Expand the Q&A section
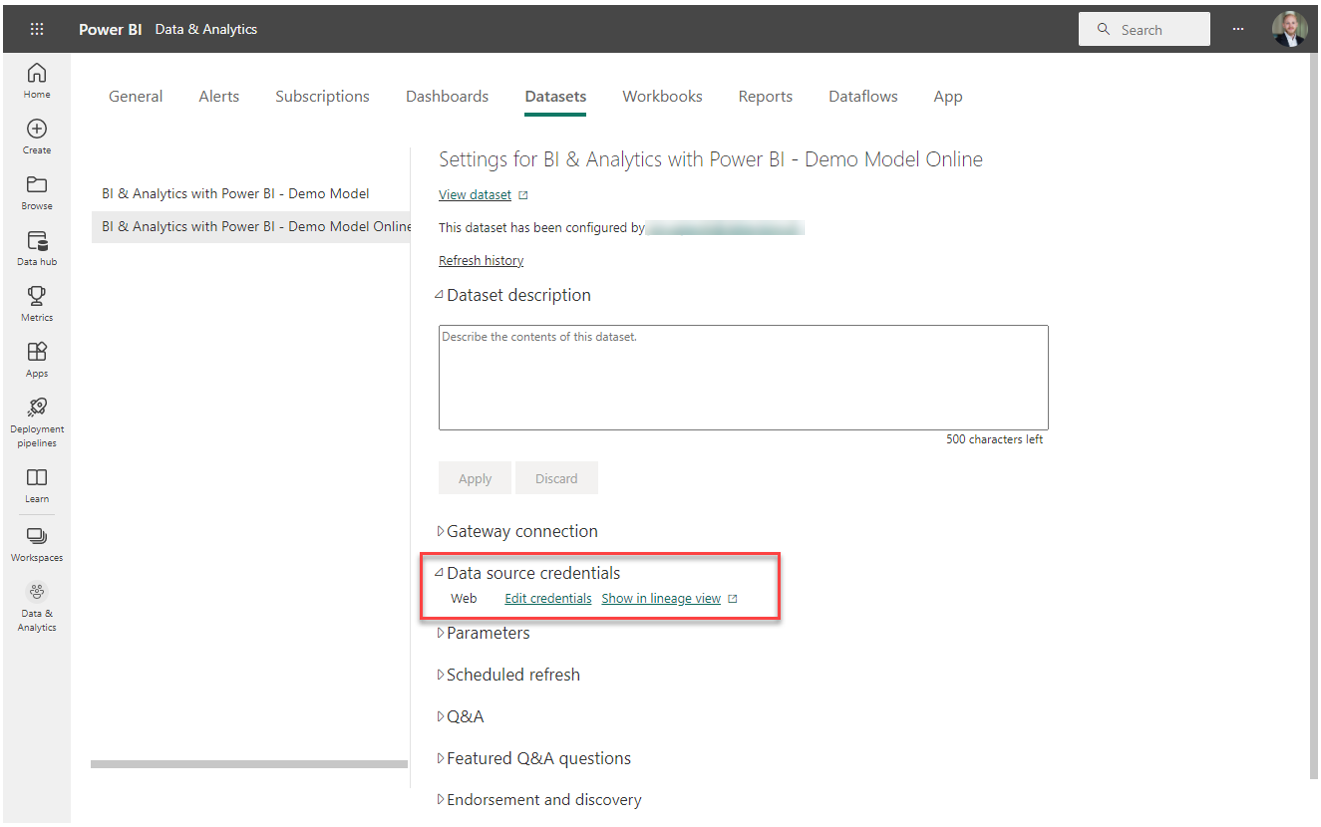This screenshot has width=1321, height=827. click(x=460, y=717)
